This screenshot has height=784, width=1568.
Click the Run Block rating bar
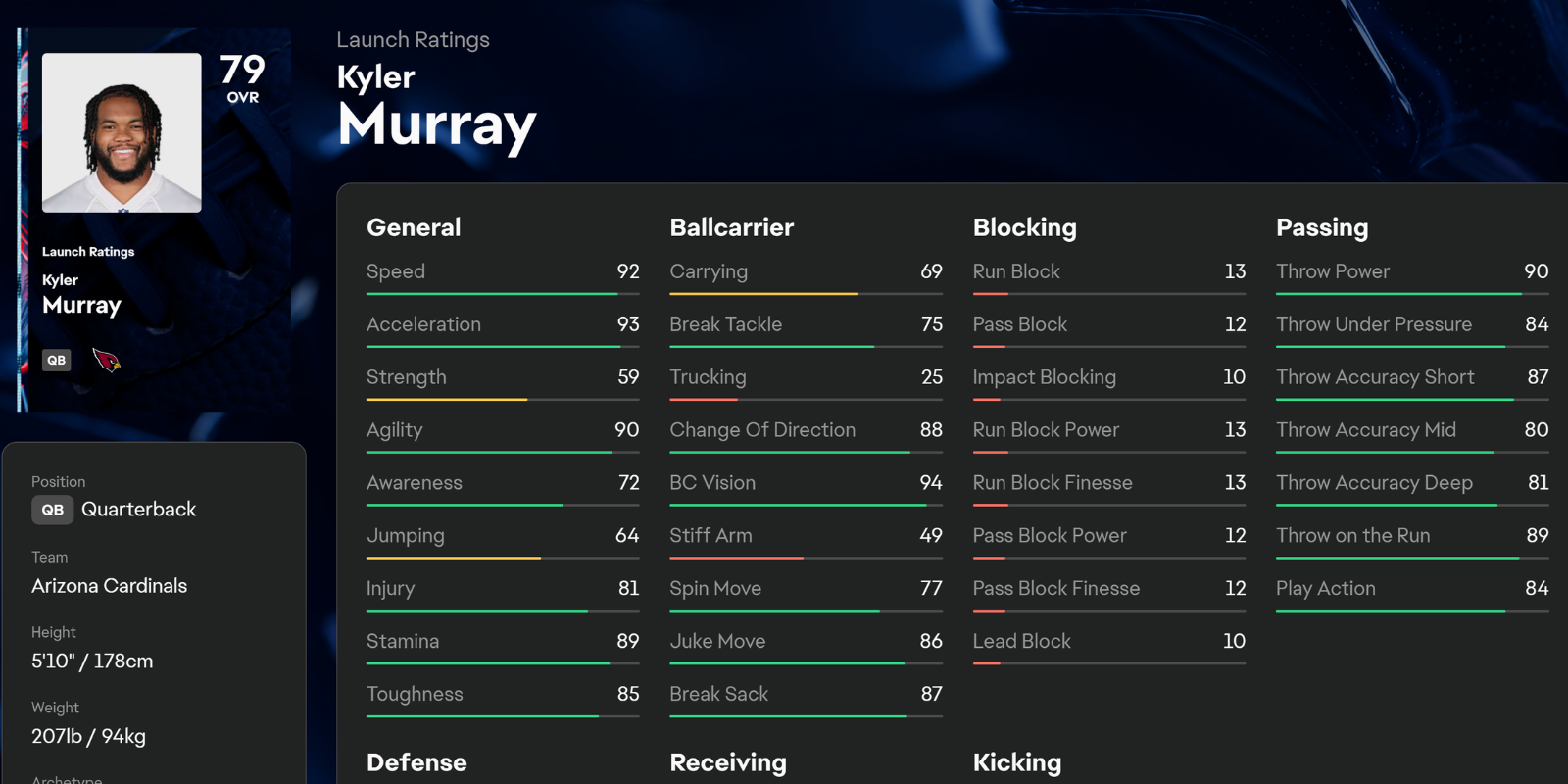pos(1108,293)
